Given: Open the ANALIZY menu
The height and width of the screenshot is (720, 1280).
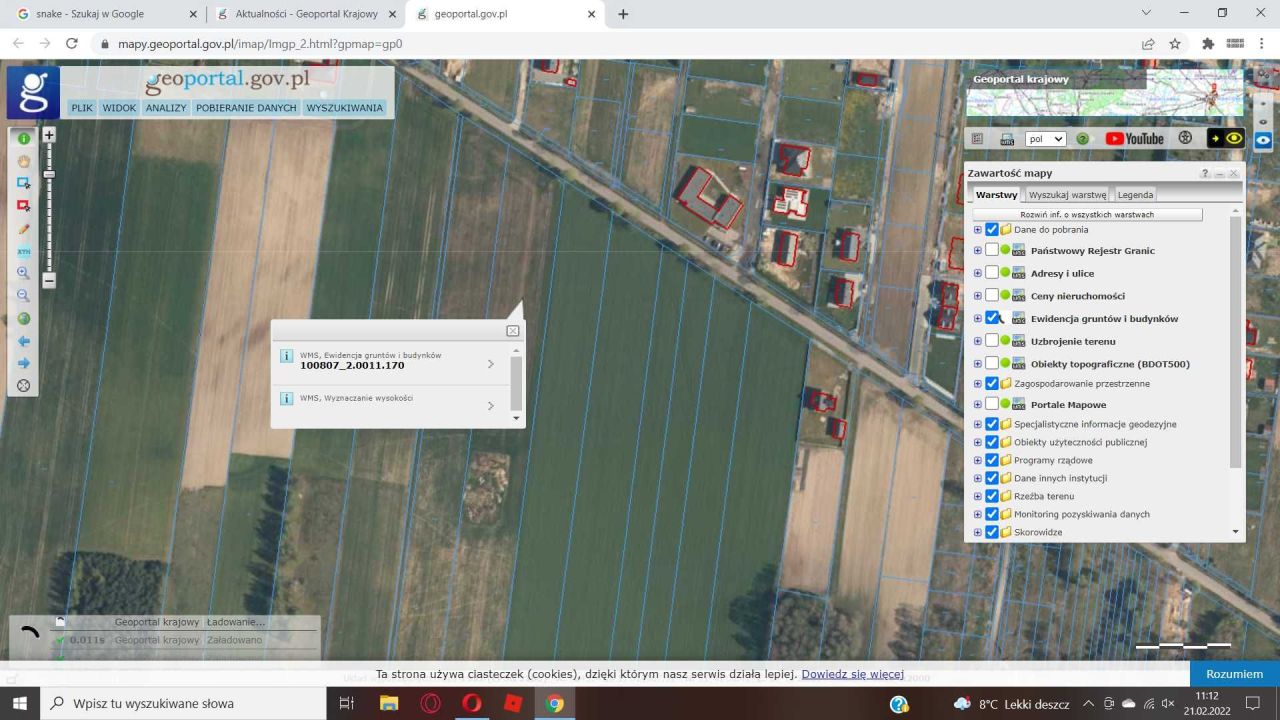Looking at the screenshot, I should 166,108.
